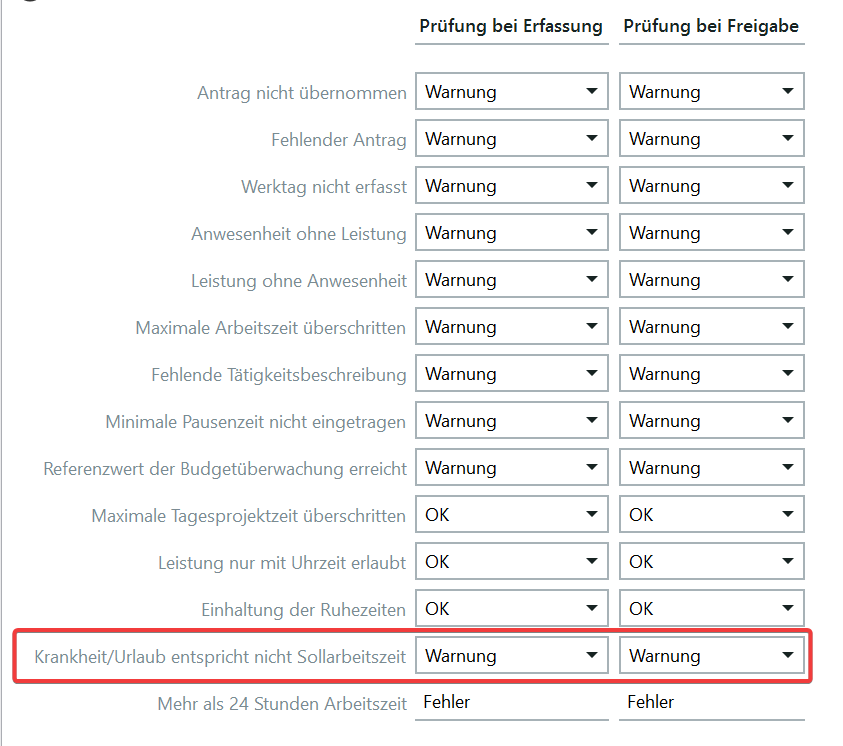Open Freigabe dropdown for Leistung nur mit Uhrzeit
This screenshot has height=746, width=843.
pyautogui.click(x=711, y=562)
